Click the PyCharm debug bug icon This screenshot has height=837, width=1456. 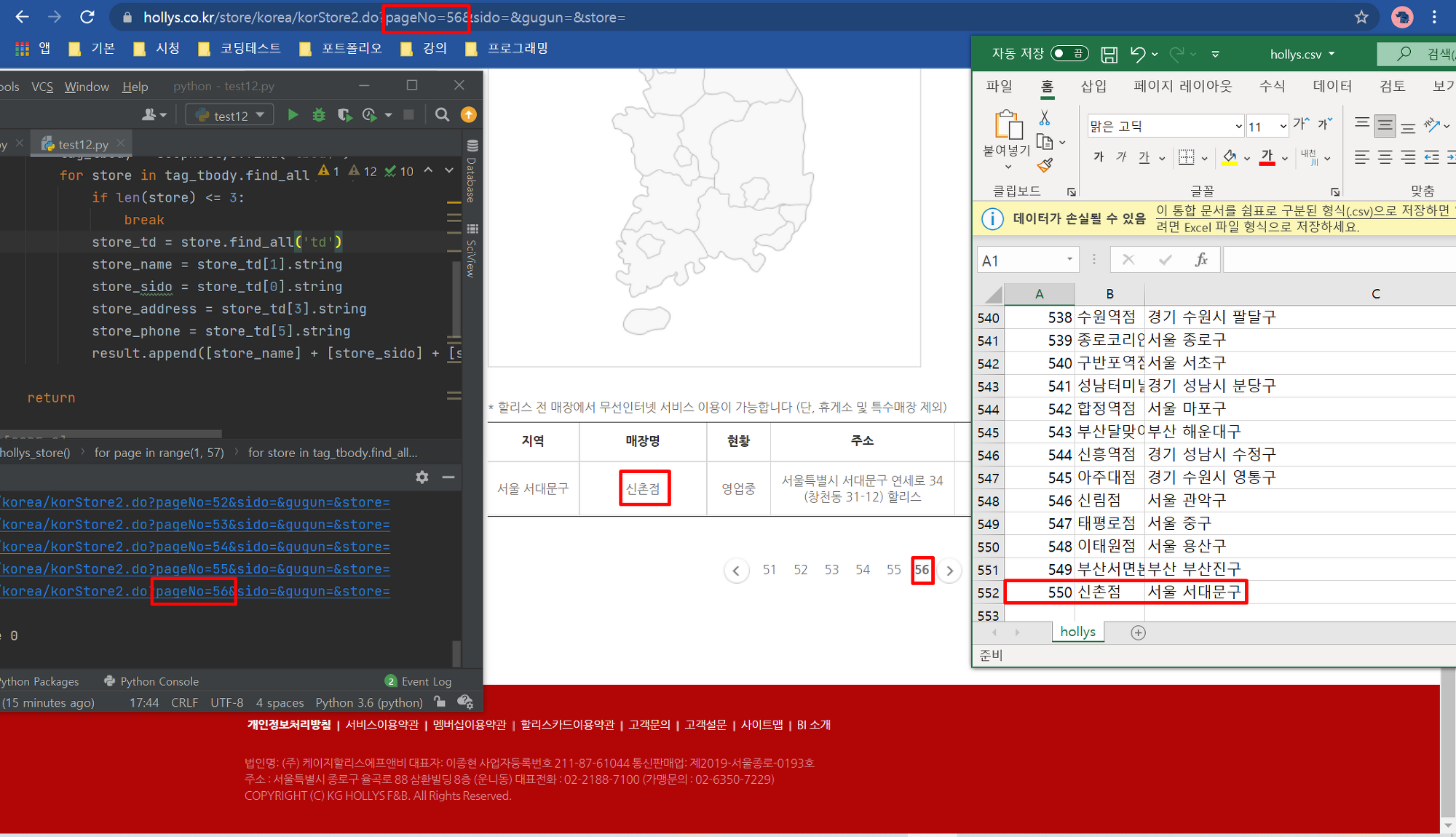(x=319, y=115)
